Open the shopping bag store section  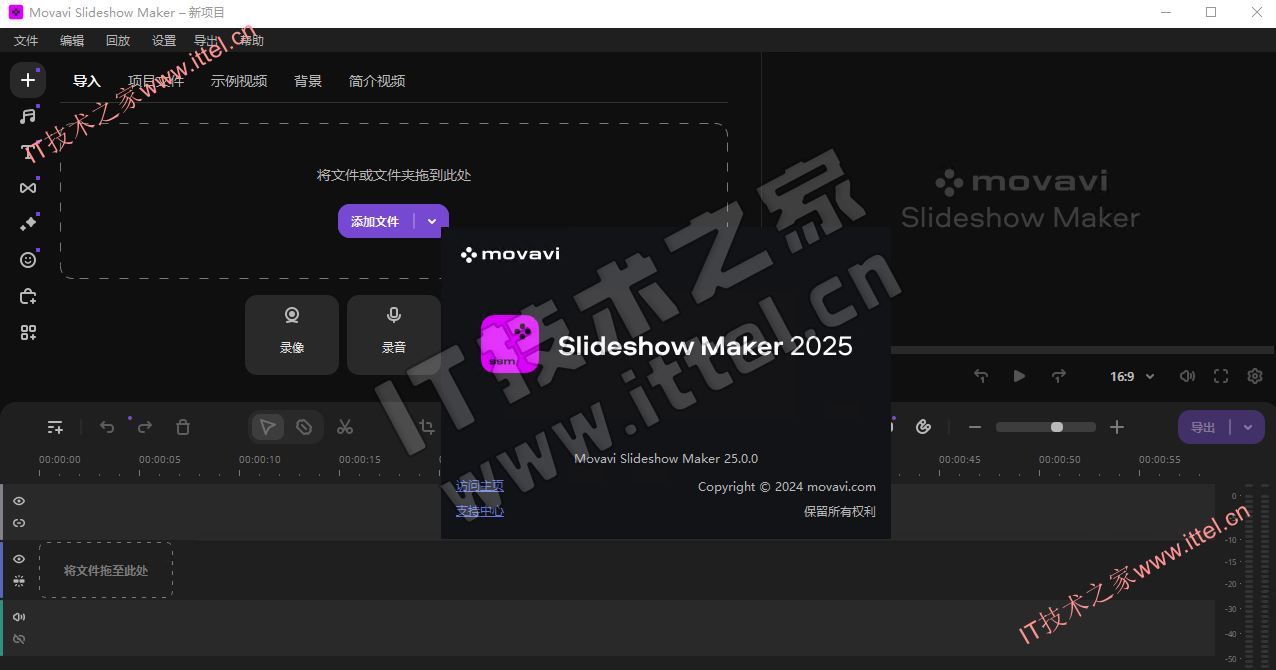[x=28, y=296]
